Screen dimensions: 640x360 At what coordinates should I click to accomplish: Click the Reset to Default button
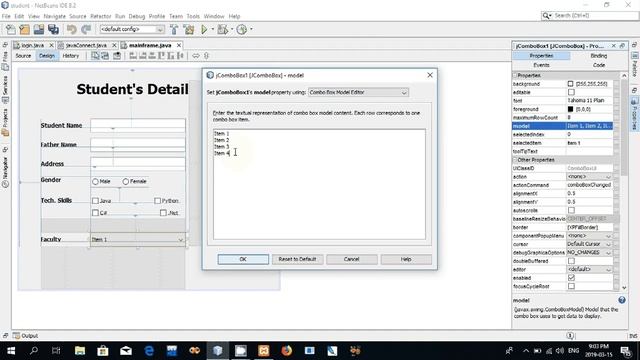(x=297, y=259)
